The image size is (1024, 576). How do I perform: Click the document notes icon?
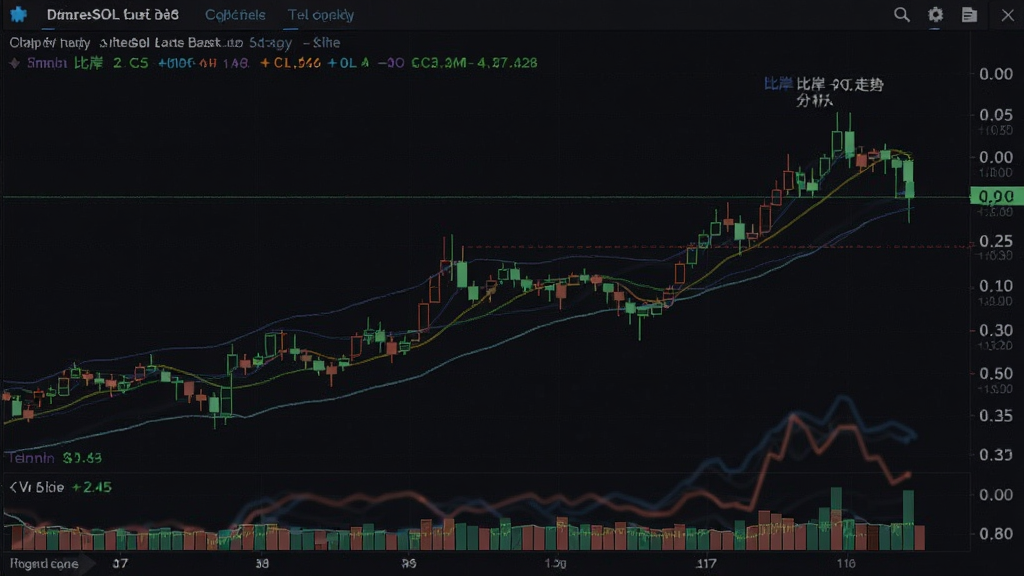click(x=969, y=14)
